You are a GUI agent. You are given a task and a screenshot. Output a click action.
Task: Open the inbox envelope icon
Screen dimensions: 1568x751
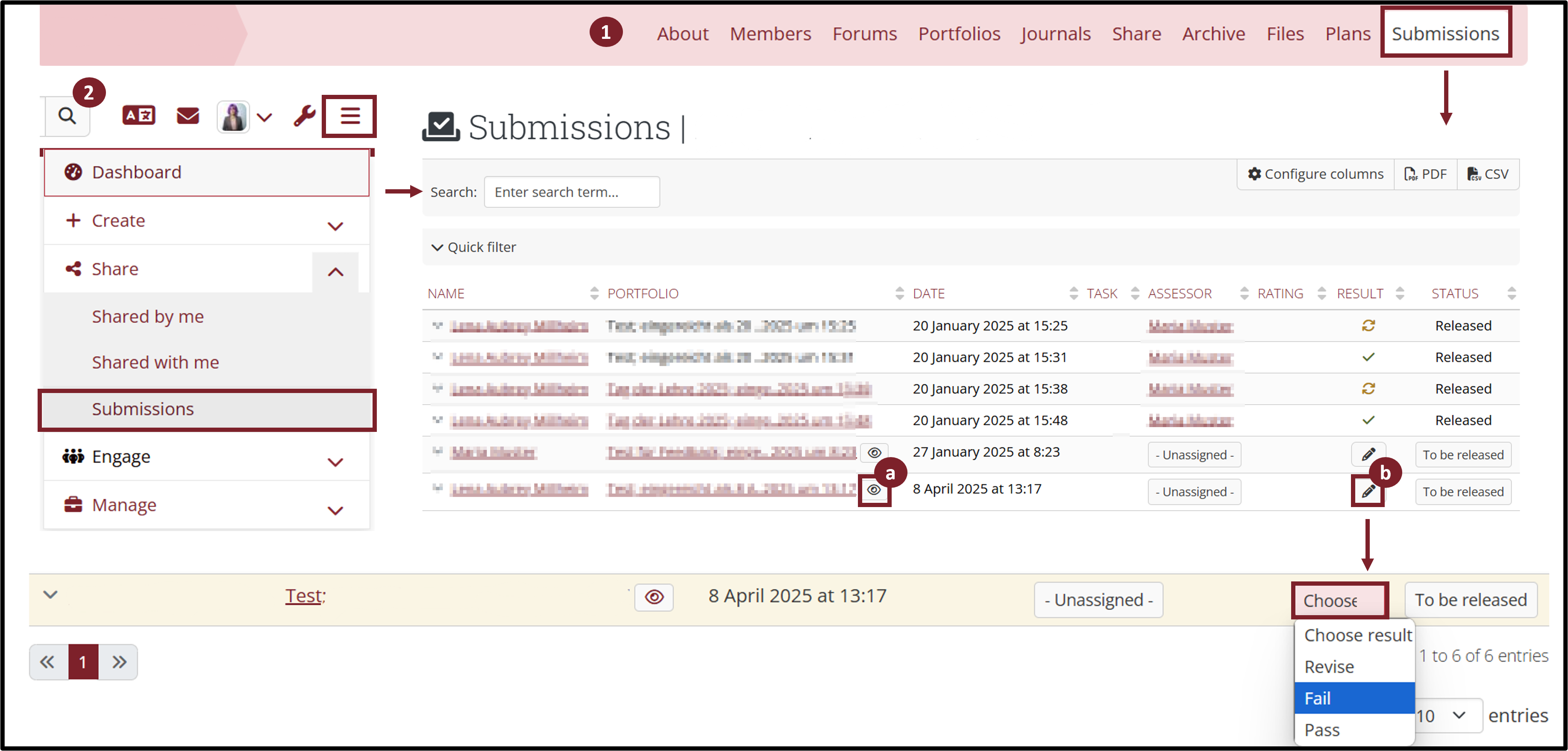[188, 116]
